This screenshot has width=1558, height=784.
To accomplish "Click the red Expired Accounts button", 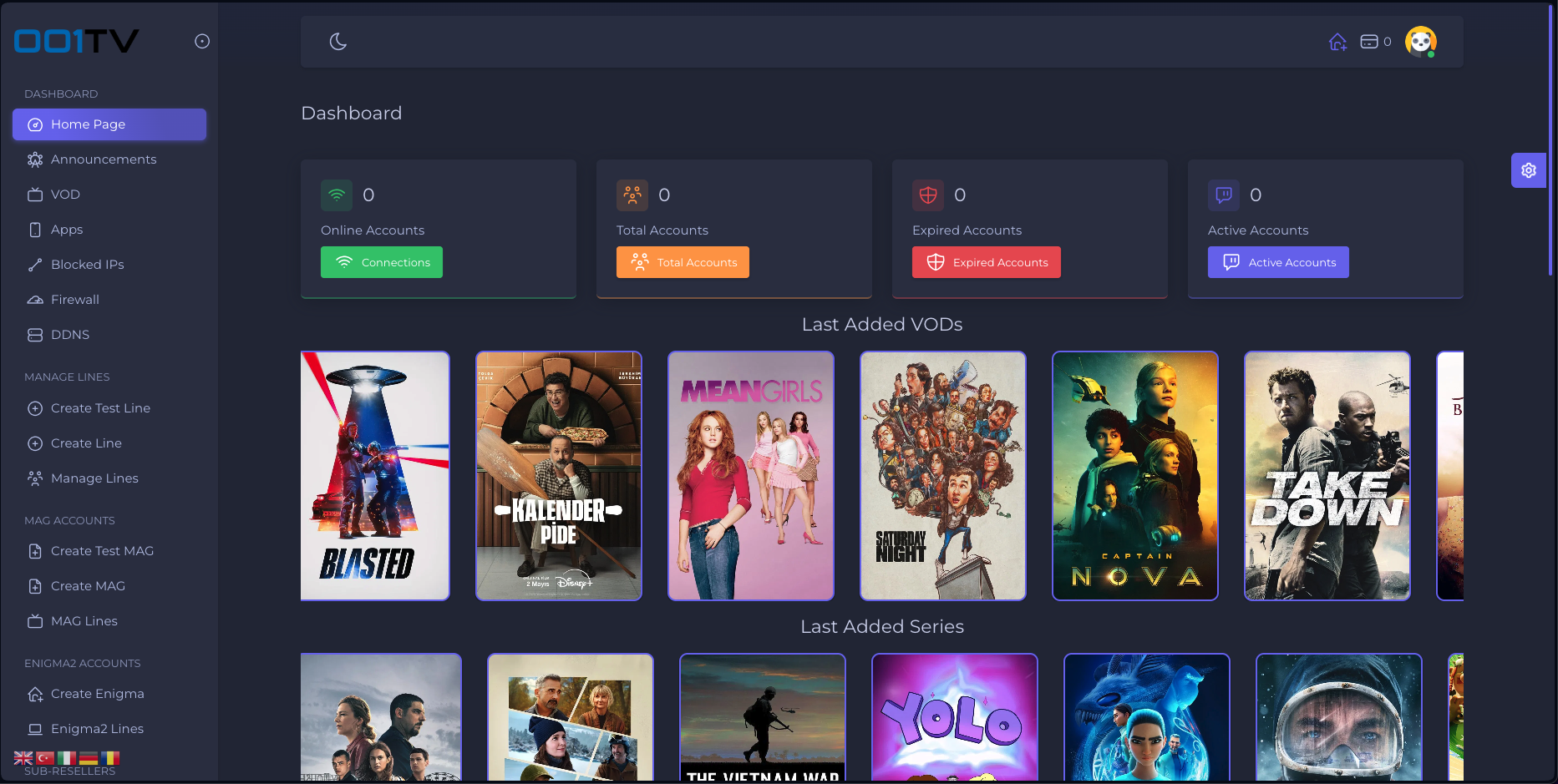I will (987, 262).
